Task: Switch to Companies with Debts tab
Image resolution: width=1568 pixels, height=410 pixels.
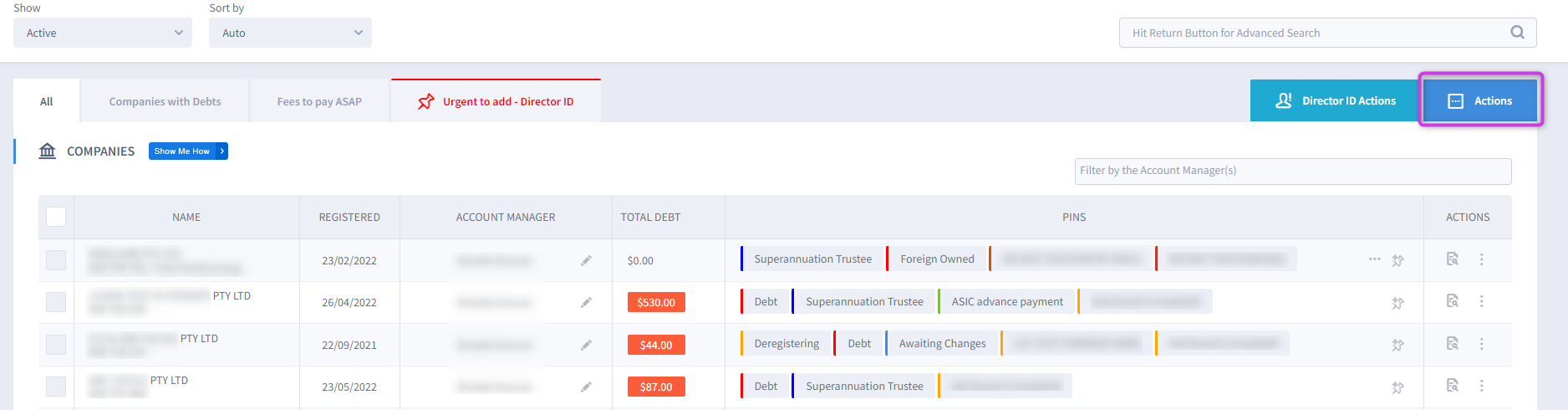Action: (165, 101)
